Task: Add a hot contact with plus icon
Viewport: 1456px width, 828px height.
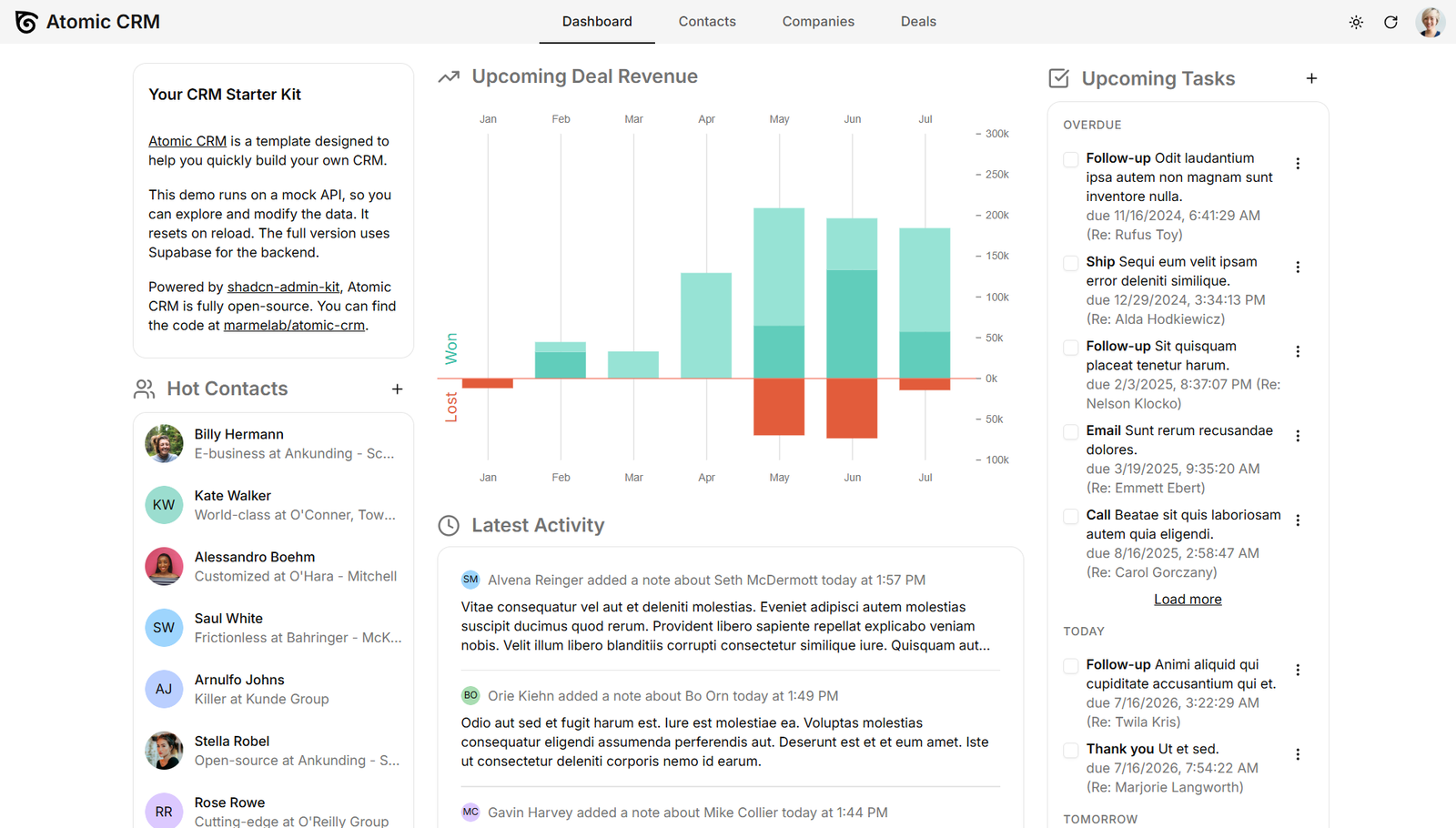Action: click(398, 389)
